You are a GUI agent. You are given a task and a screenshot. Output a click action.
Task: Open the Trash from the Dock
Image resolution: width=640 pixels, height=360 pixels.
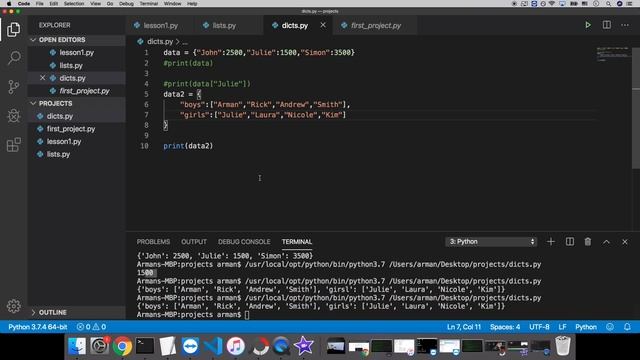(x=563, y=346)
